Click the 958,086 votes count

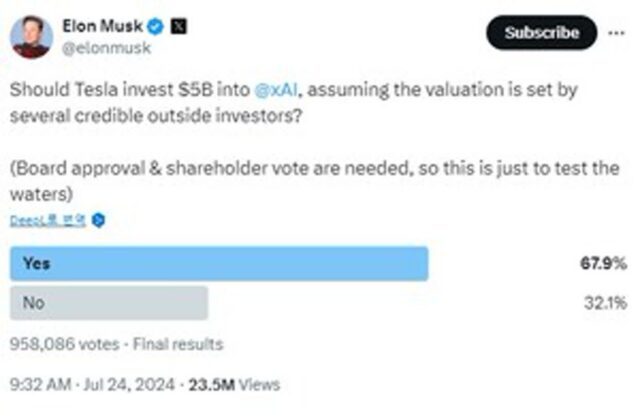coord(61,344)
